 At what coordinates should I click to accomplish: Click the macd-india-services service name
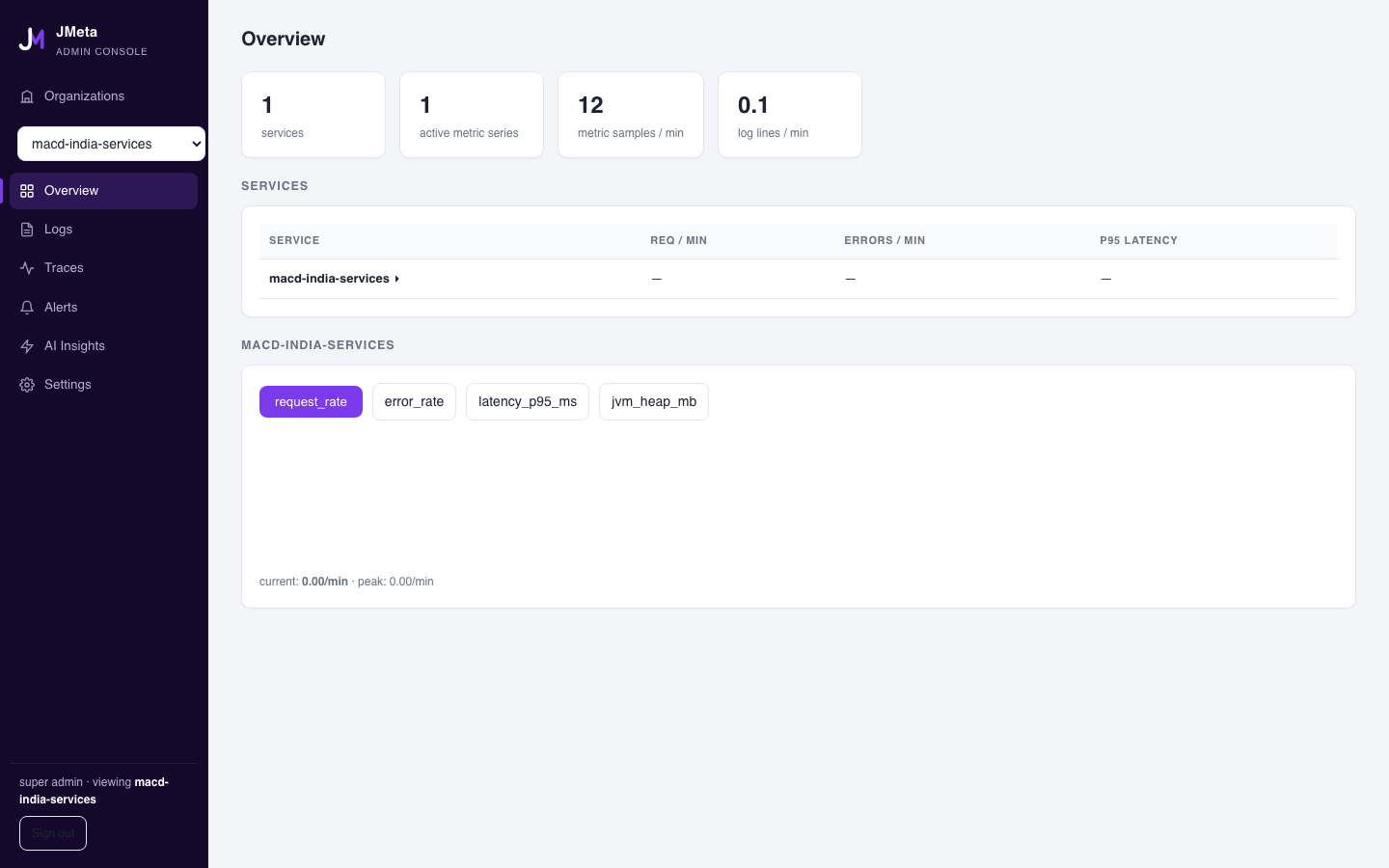tap(329, 279)
